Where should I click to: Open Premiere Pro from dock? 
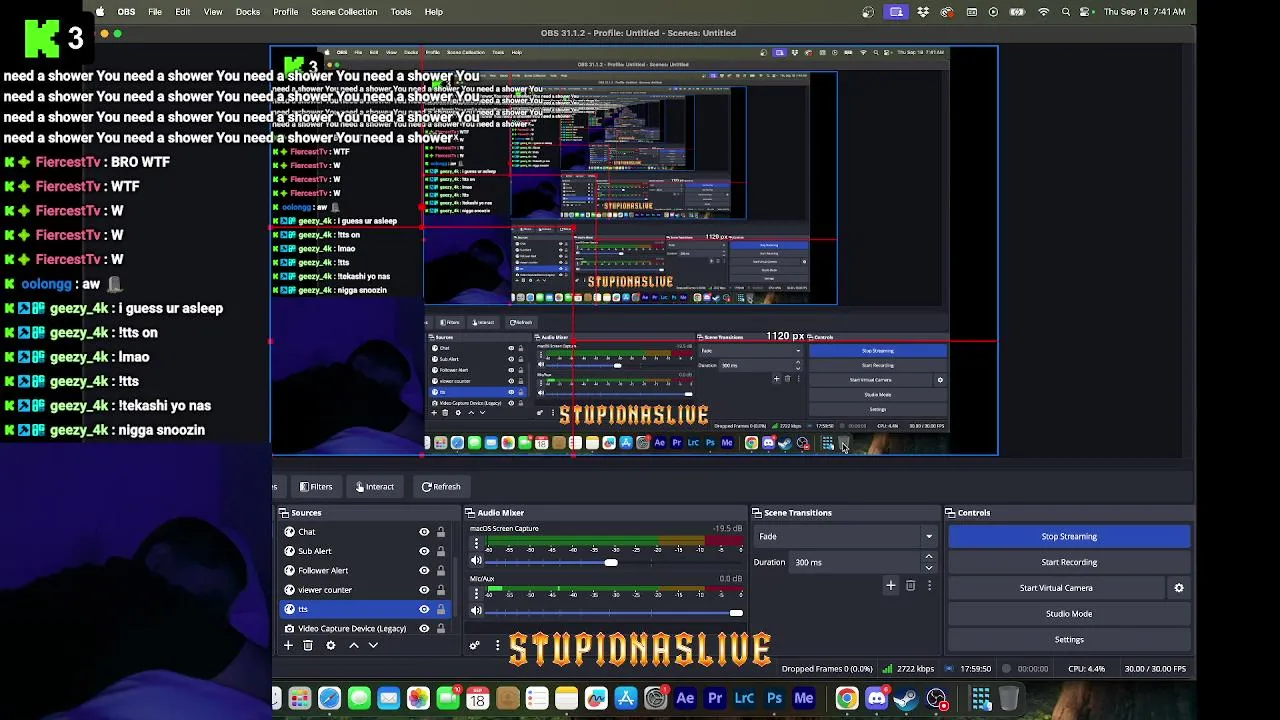(x=715, y=699)
